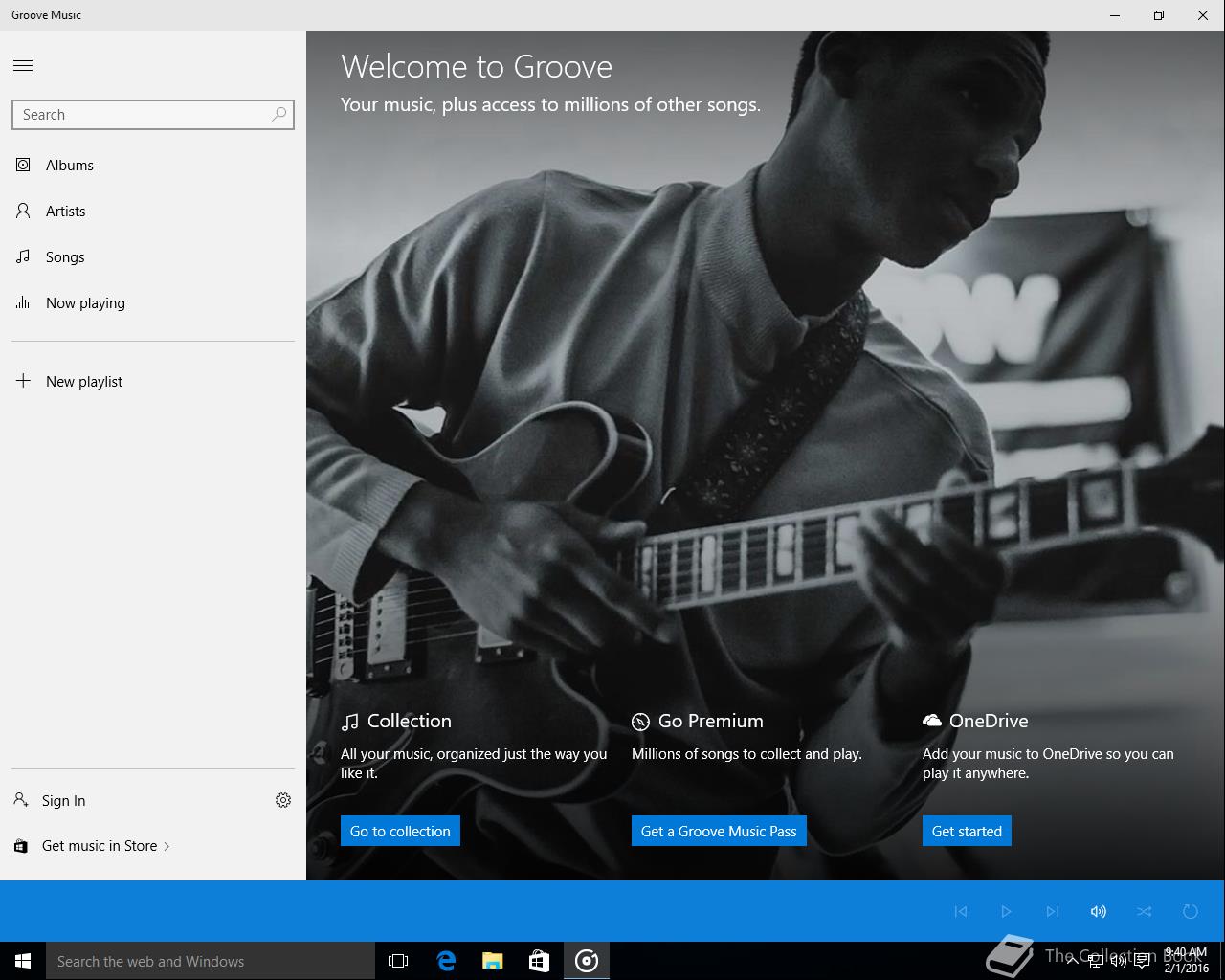Launch Microsoft Edge from taskbar
Screen dimensions: 1225x980
point(446,961)
